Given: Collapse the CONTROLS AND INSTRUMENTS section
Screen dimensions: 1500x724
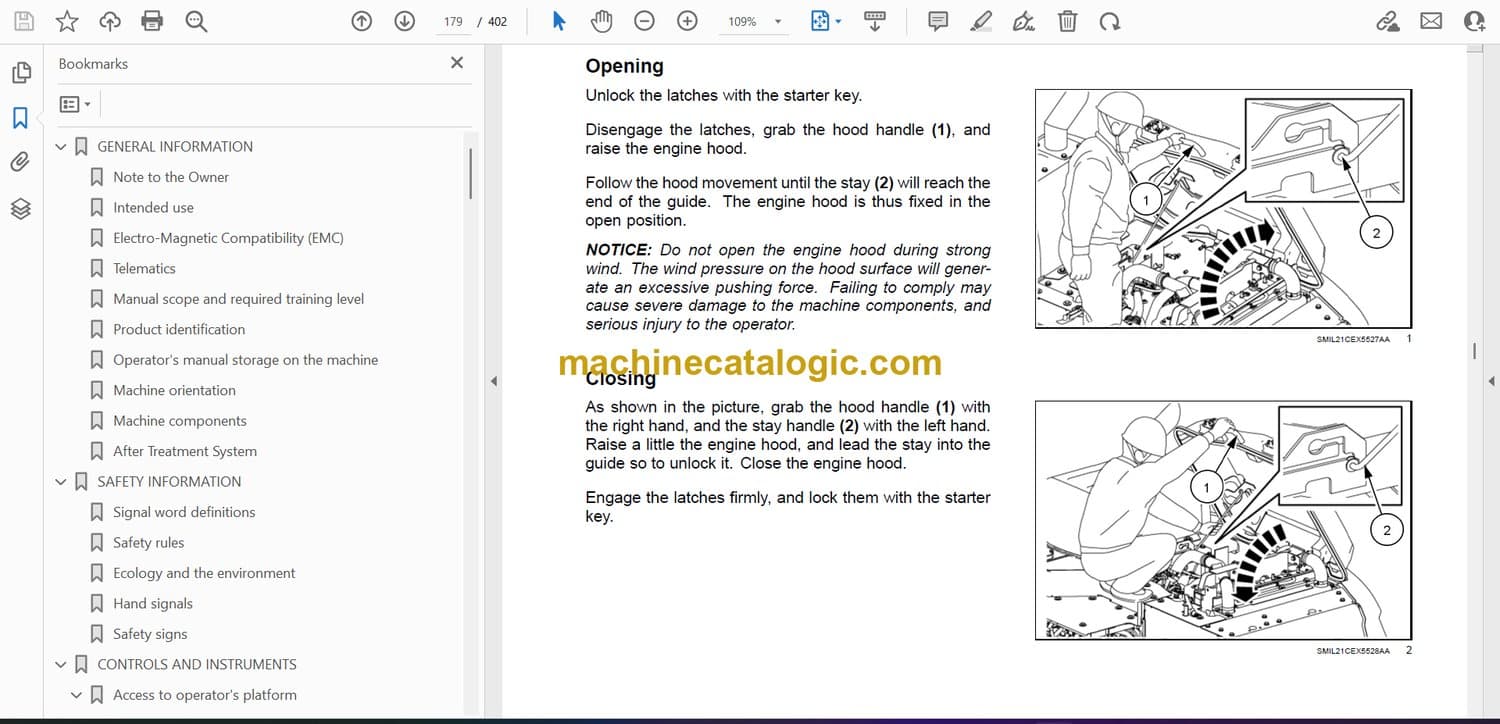Looking at the screenshot, I should (x=61, y=665).
